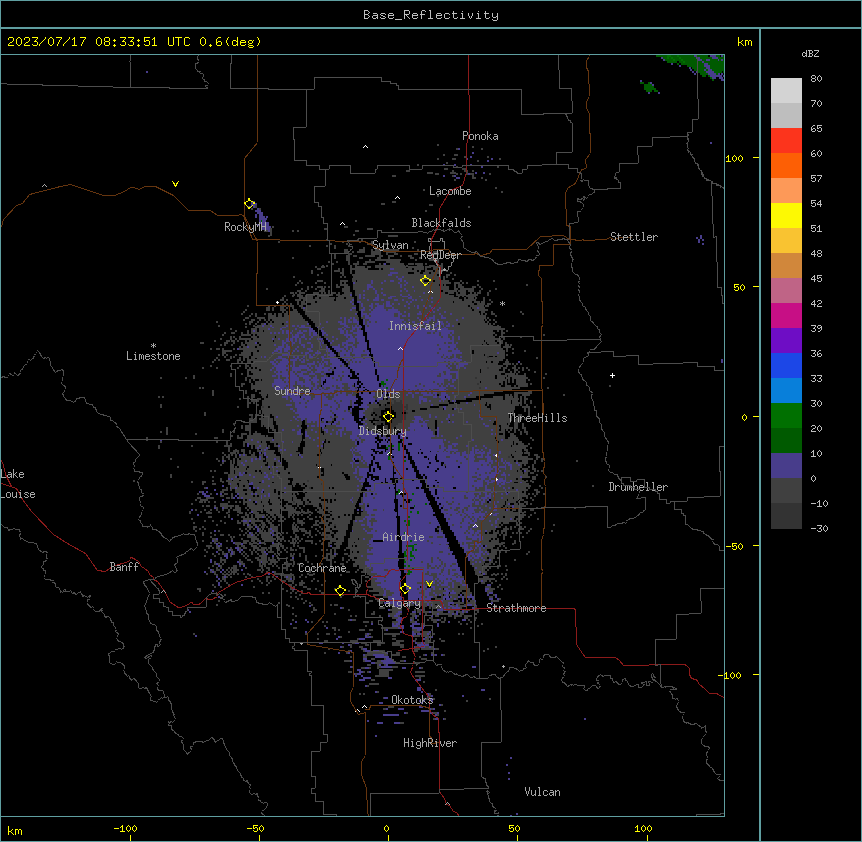This screenshot has height=842, width=862.
Task: Click the Innisfail city label
Action: 415,326
